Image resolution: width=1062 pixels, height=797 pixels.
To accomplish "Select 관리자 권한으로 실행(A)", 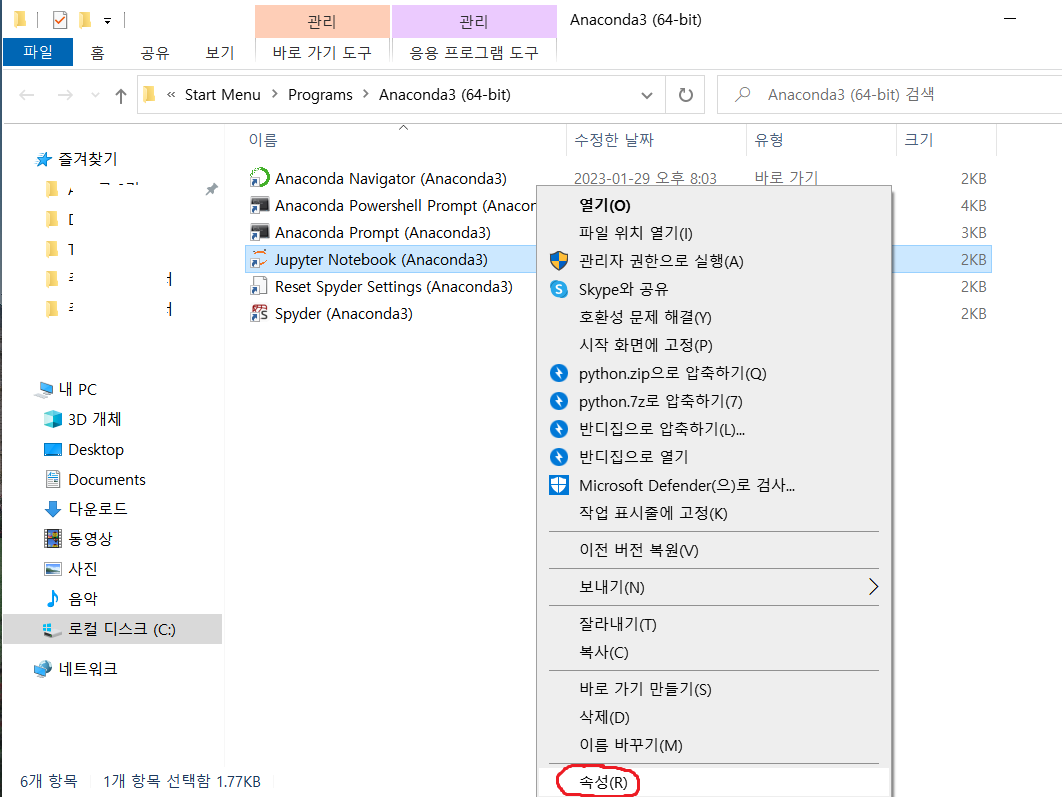I will tap(714, 261).
